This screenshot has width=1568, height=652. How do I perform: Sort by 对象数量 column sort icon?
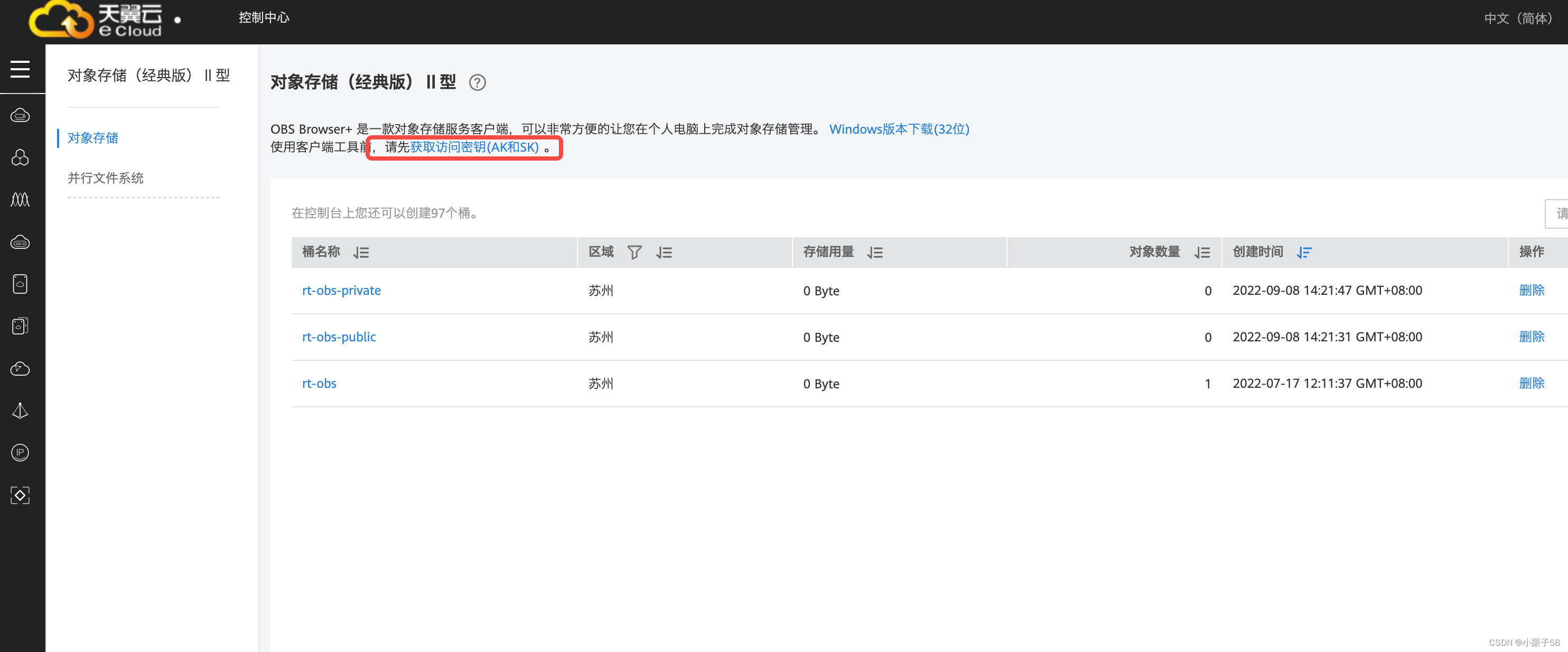click(1202, 253)
